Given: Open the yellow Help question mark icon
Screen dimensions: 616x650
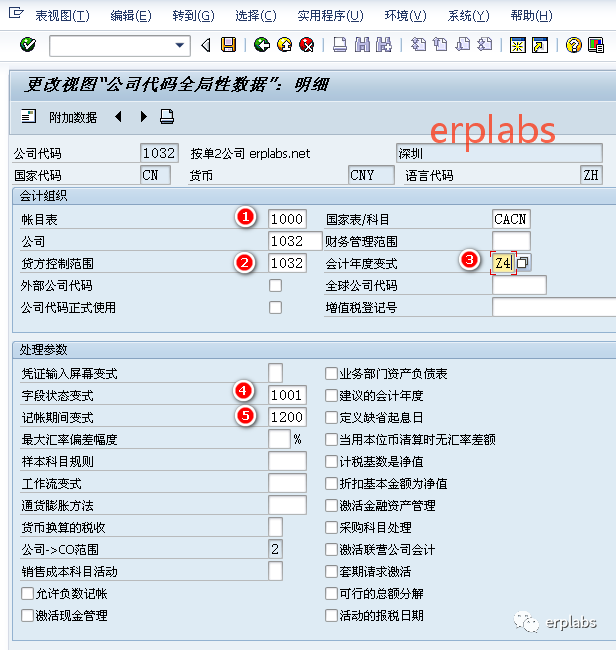Looking at the screenshot, I should (574, 45).
